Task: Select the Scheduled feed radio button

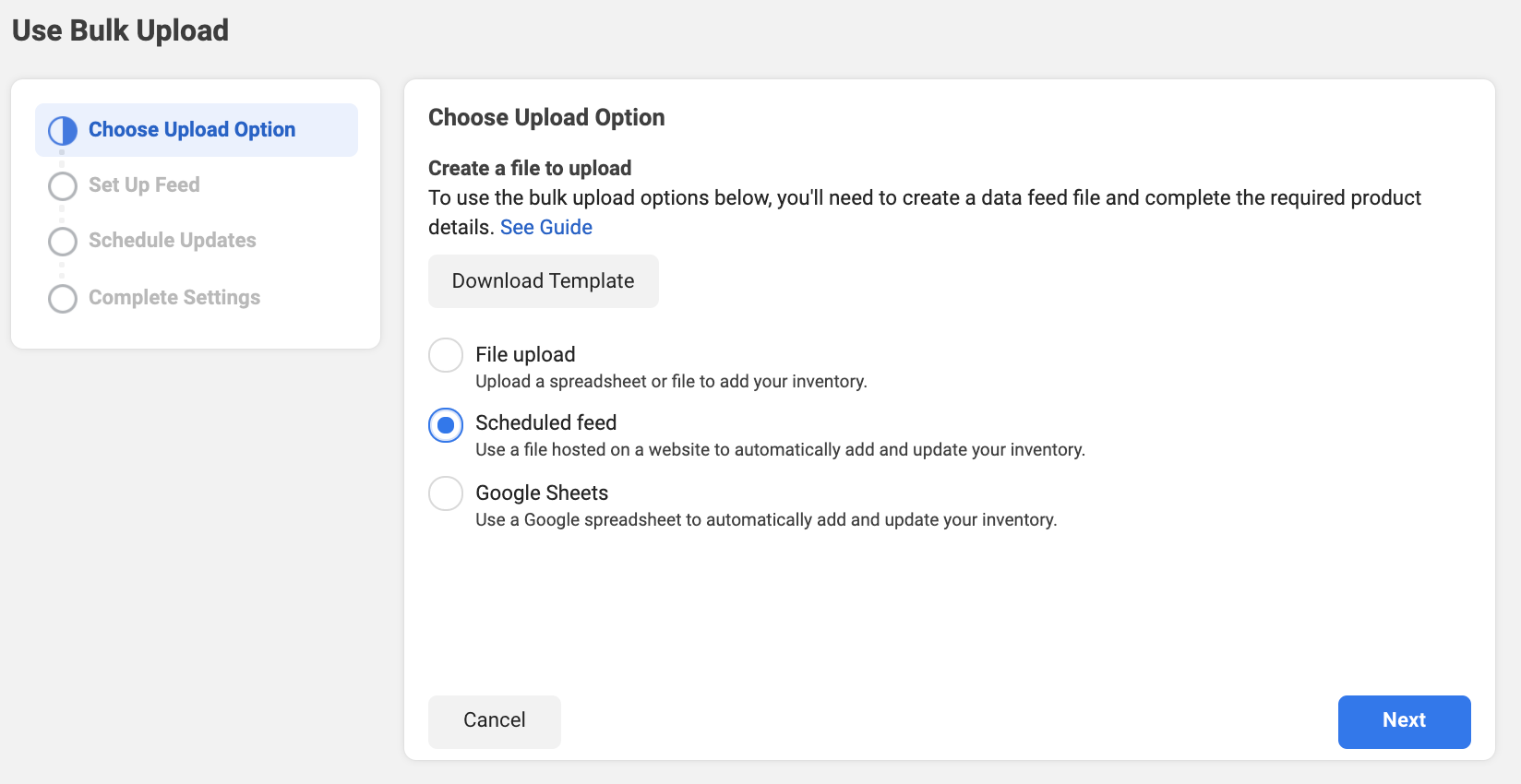Action: (446, 425)
